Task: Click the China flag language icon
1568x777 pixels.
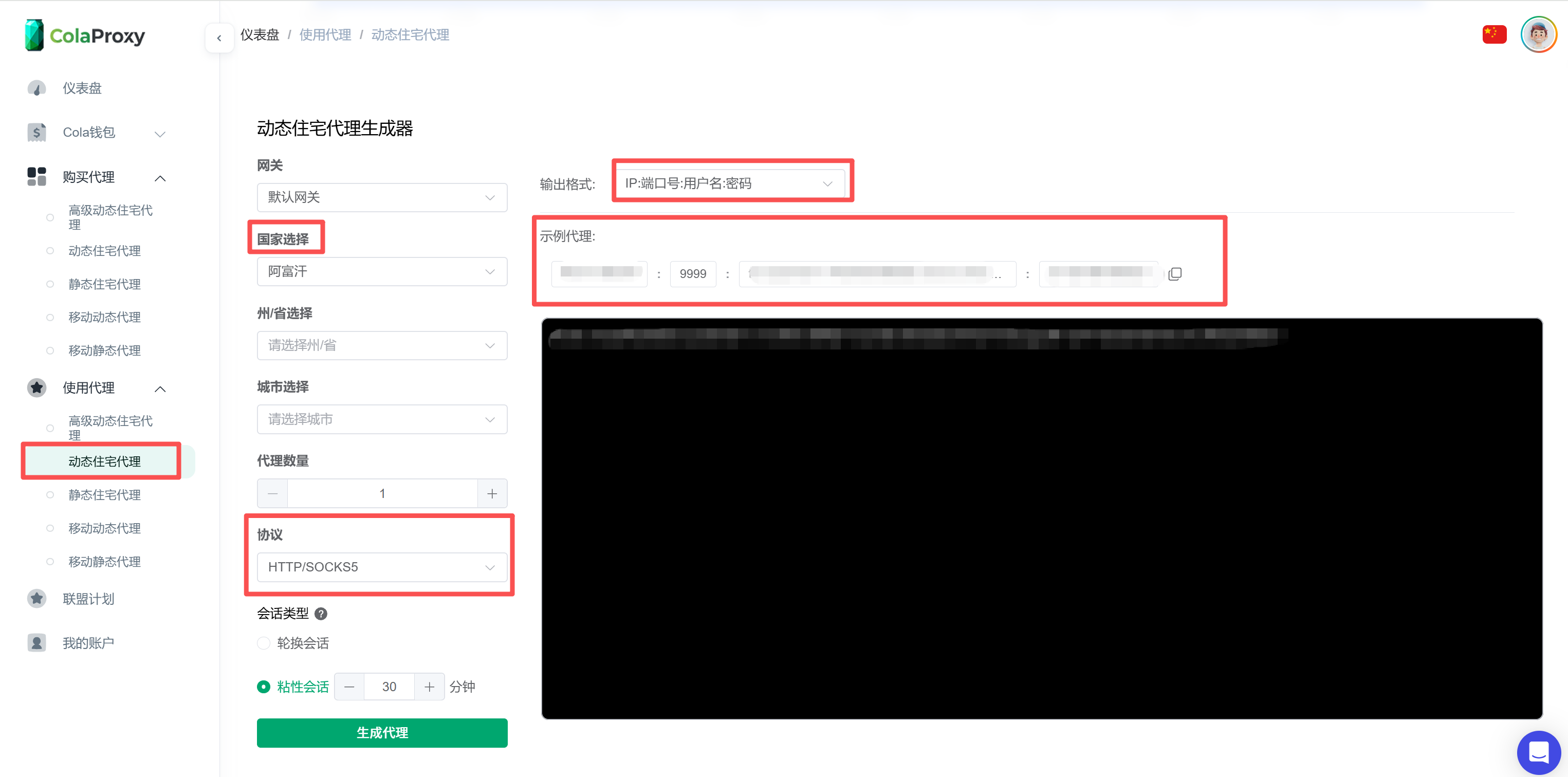Action: 1495,34
